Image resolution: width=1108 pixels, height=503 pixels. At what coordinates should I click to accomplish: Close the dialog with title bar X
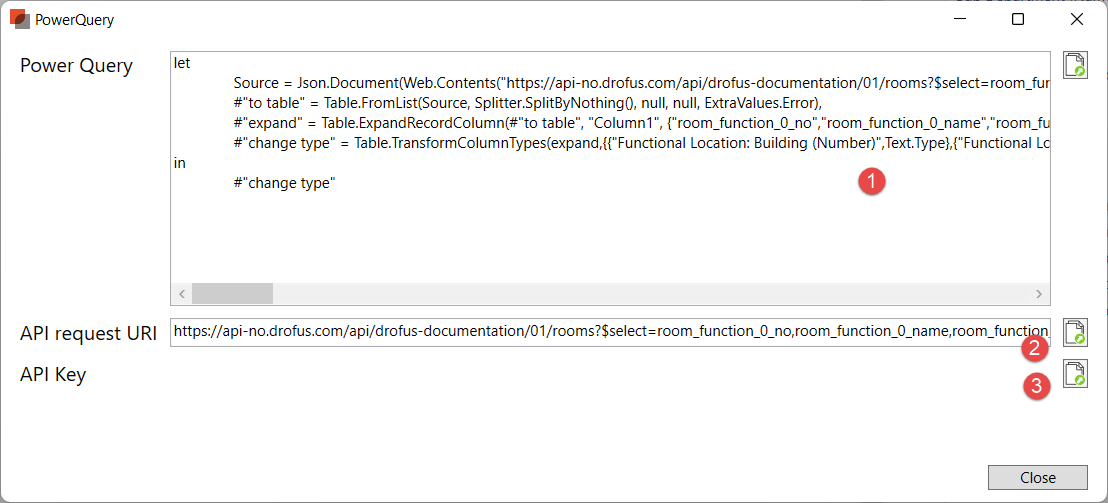(1077, 19)
